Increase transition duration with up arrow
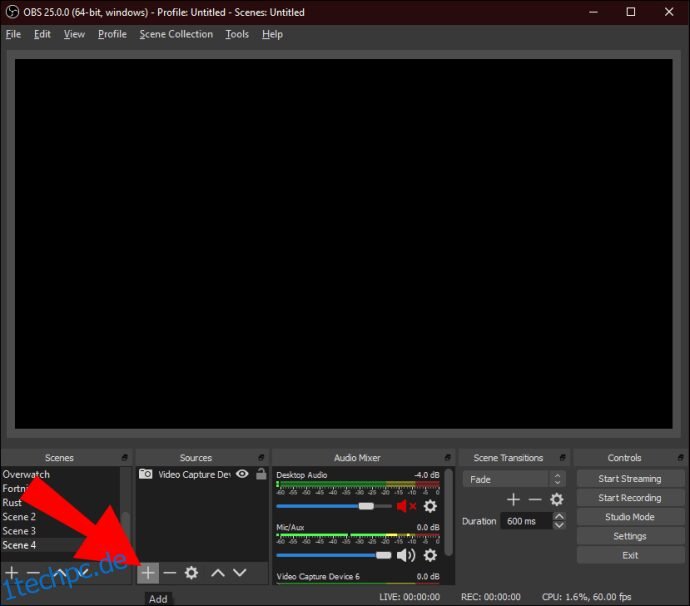 (x=559, y=517)
